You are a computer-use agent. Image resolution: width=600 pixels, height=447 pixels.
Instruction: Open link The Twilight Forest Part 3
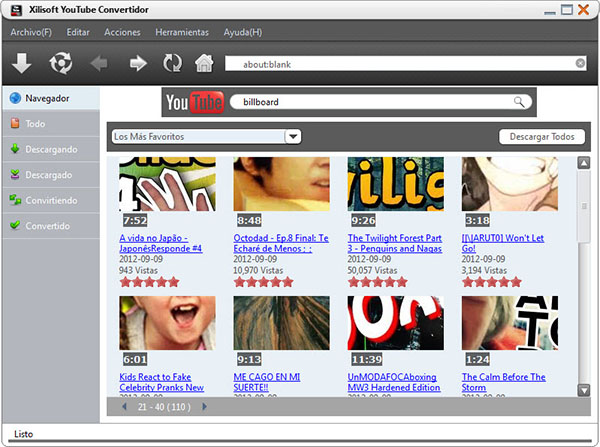click(395, 243)
